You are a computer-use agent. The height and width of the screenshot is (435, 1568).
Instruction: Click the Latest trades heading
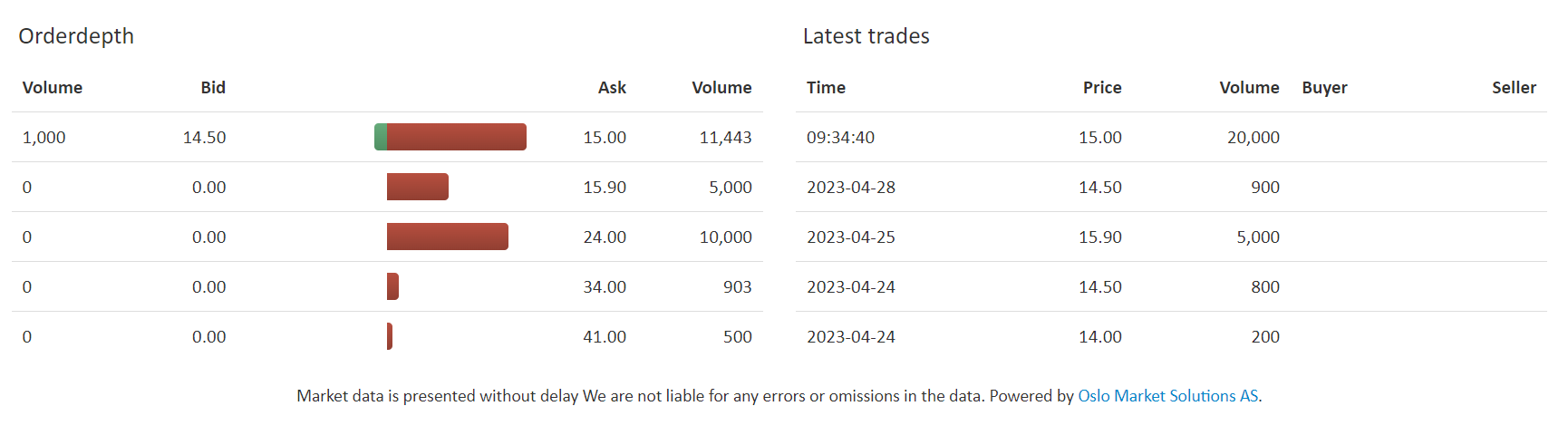click(x=866, y=36)
